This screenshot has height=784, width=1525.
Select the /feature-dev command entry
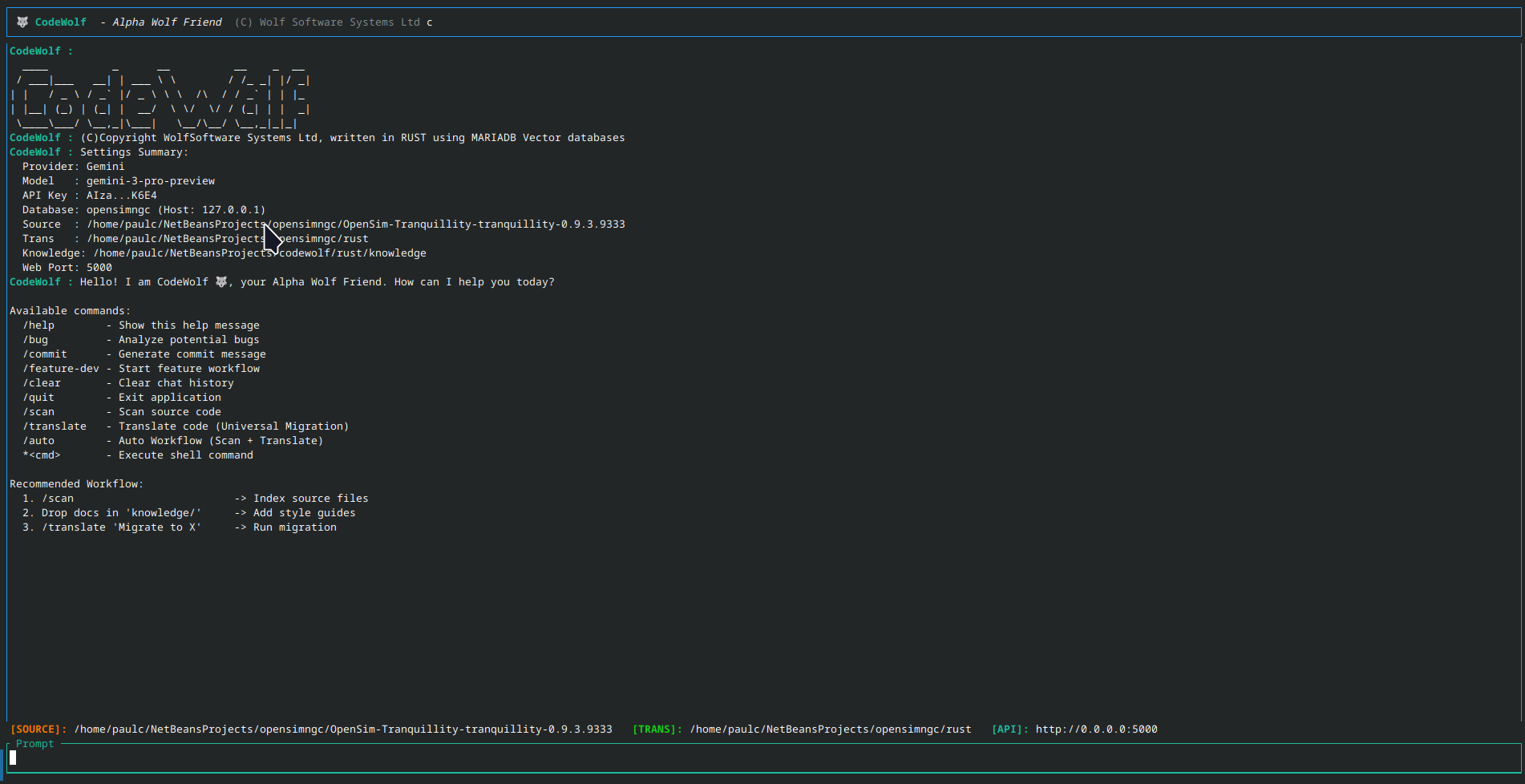[x=61, y=369]
